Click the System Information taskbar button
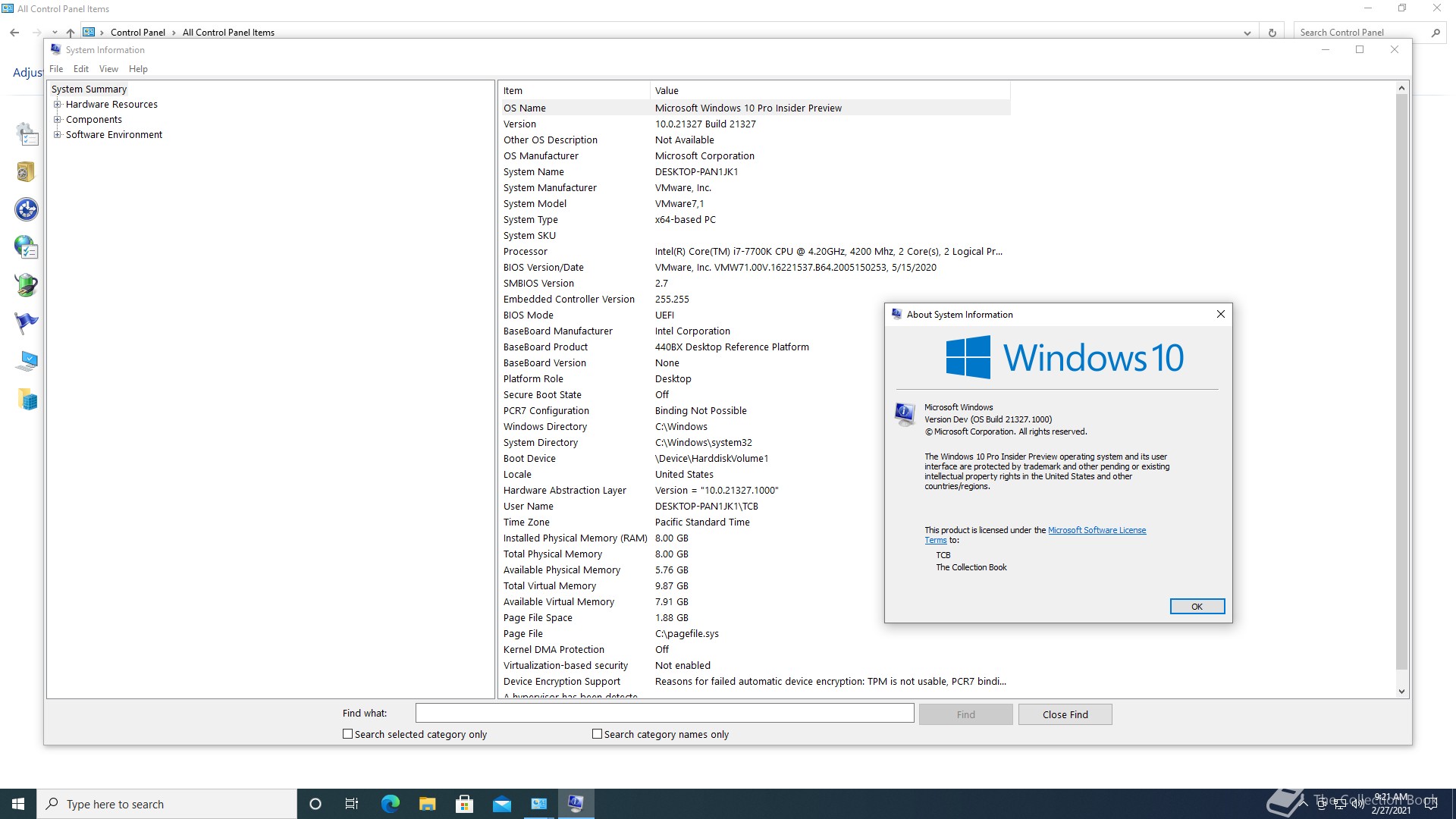The image size is (1456, 819). point(576,804)
